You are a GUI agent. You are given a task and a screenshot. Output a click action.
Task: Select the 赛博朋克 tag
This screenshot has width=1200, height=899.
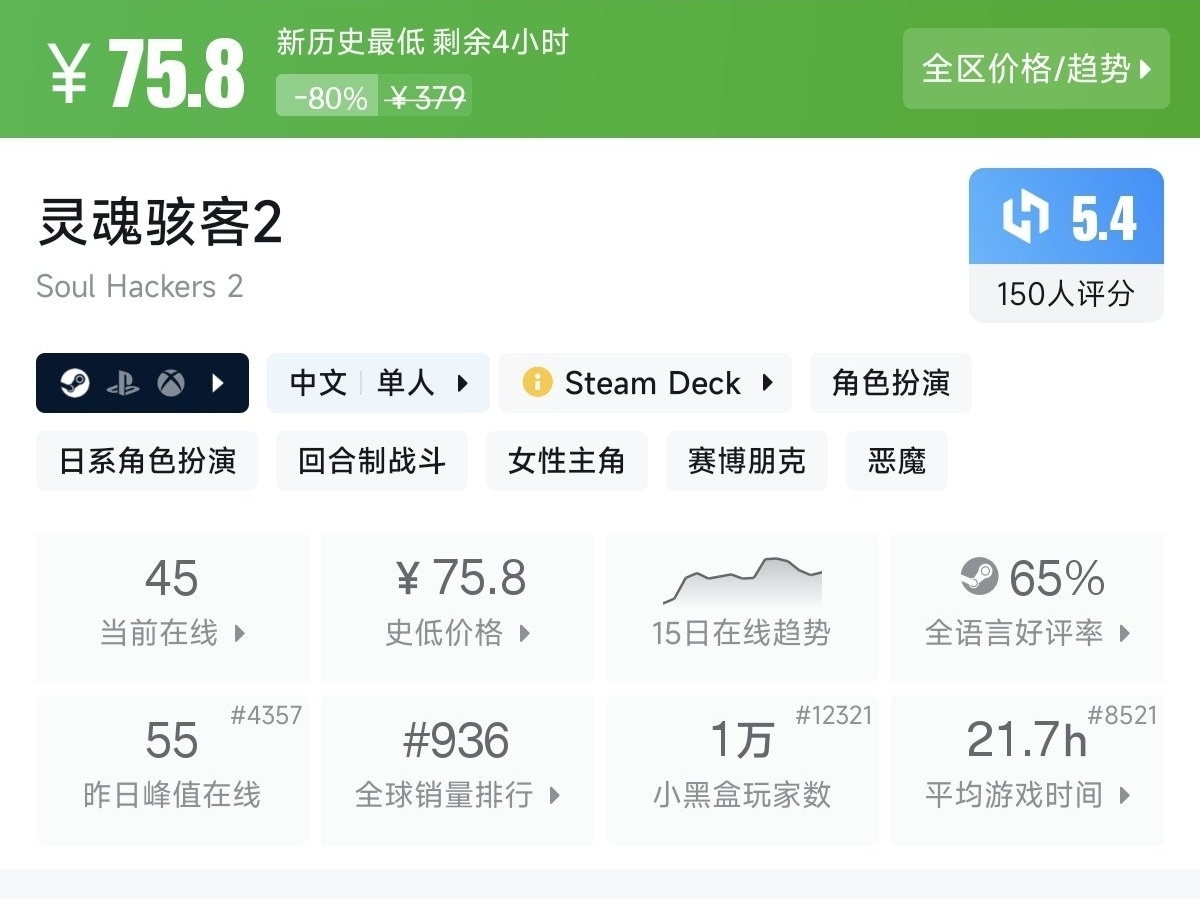(x=746, y=461)
